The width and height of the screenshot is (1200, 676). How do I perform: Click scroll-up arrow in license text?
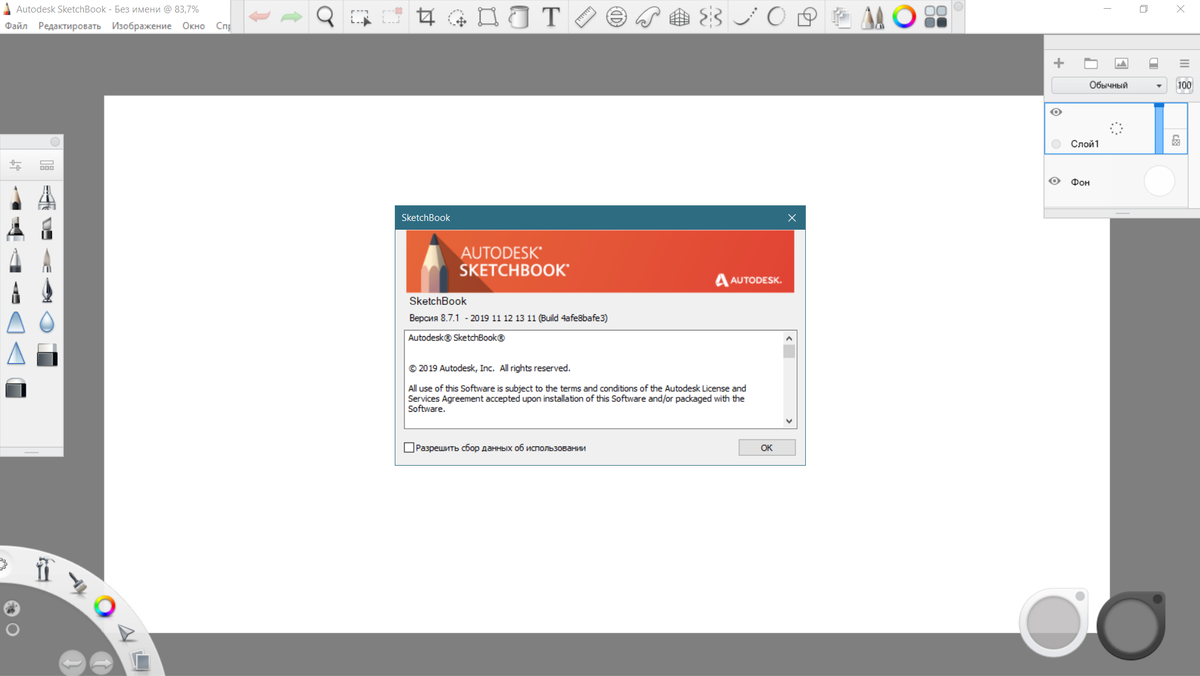coord(789,339)
